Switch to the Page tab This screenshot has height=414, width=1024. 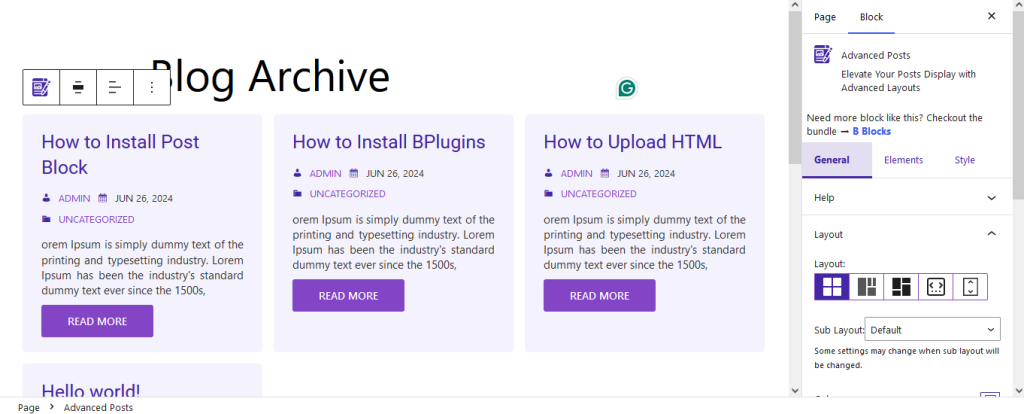(x=825, y=17)
